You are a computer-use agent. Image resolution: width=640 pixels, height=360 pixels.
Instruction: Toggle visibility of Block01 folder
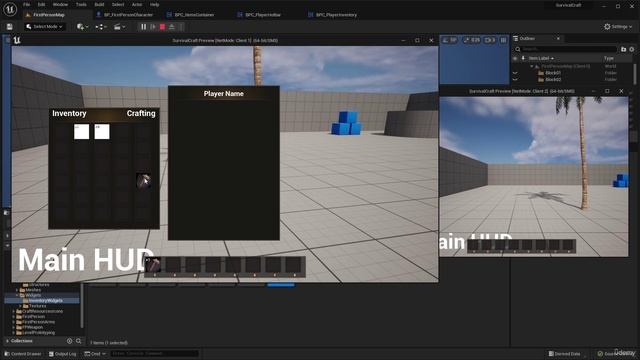(515, 73)
